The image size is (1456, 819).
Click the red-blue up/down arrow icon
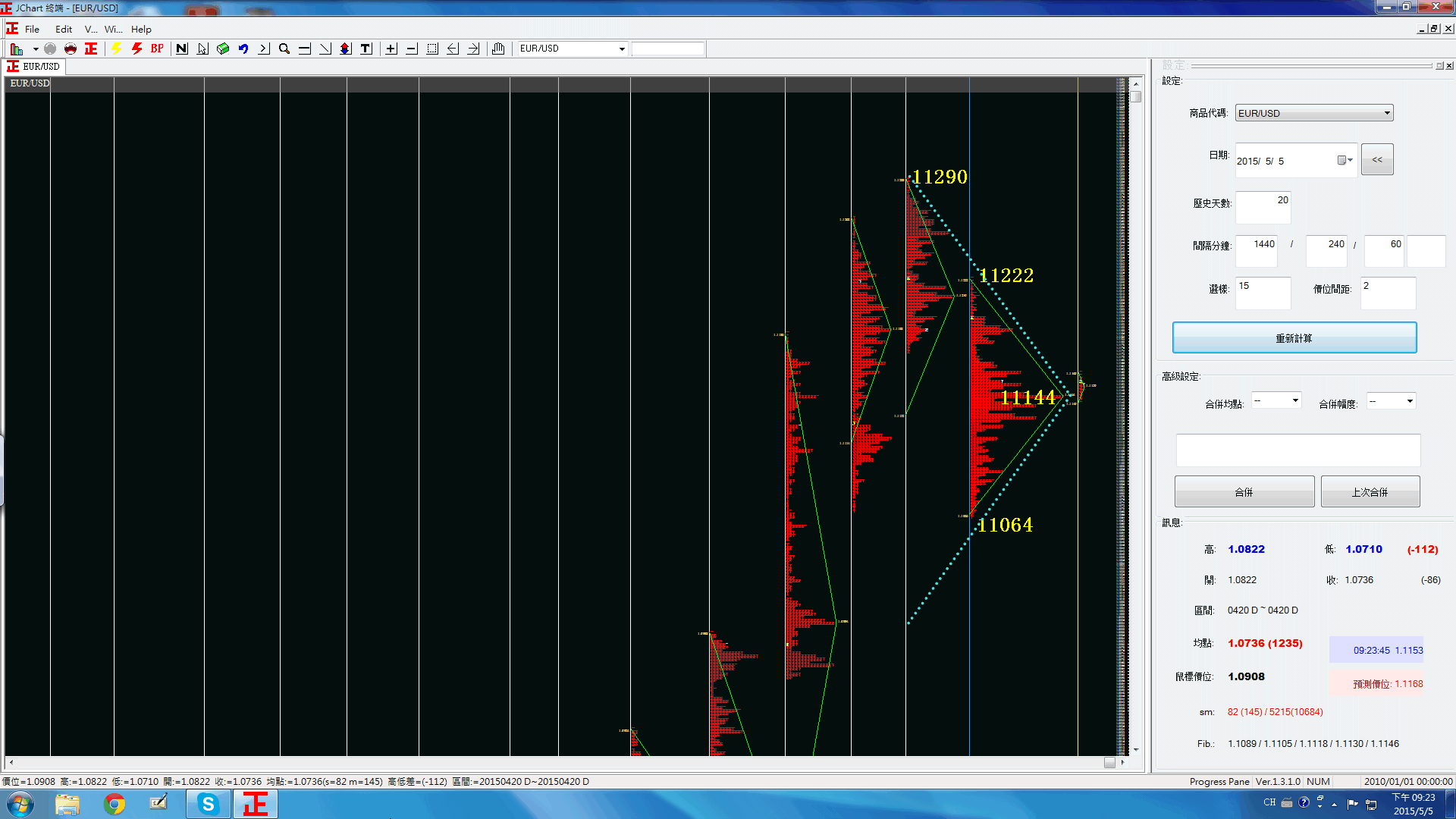coord(346,49)
